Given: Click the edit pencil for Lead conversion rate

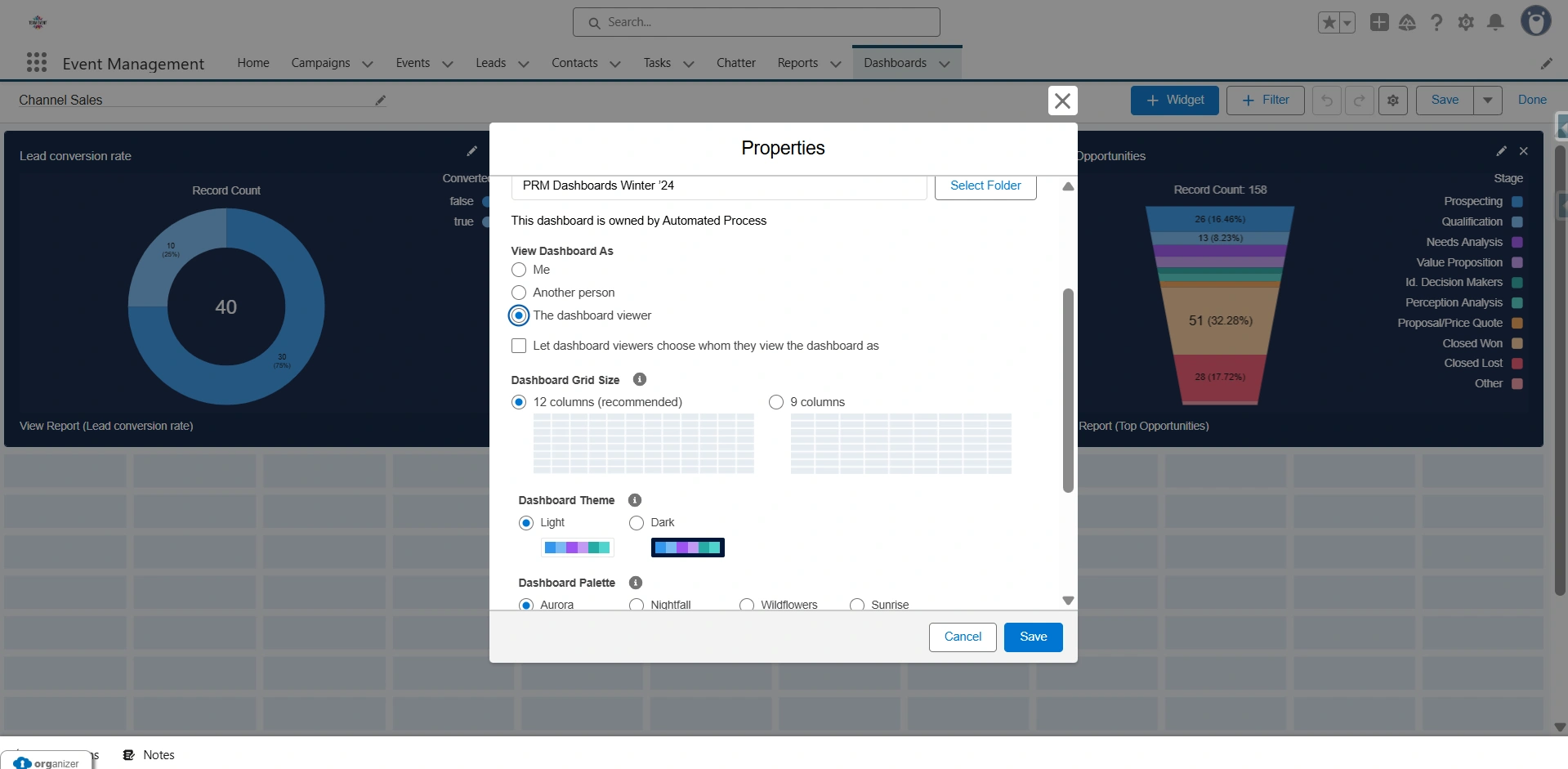Looking at the screenshot, I should pos(472,150).
